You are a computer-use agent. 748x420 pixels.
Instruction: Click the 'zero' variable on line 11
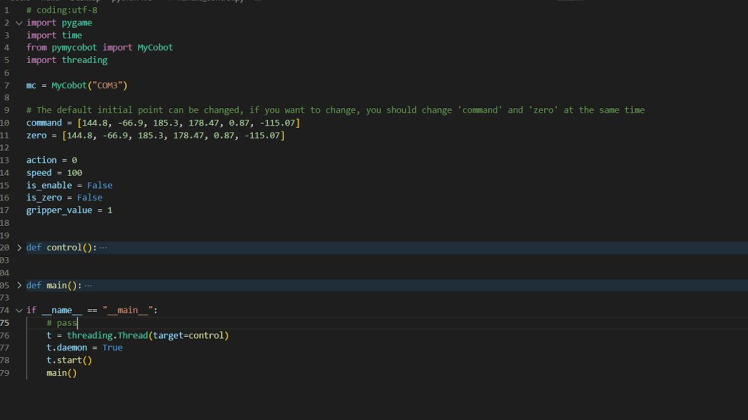tap(36, 136)
